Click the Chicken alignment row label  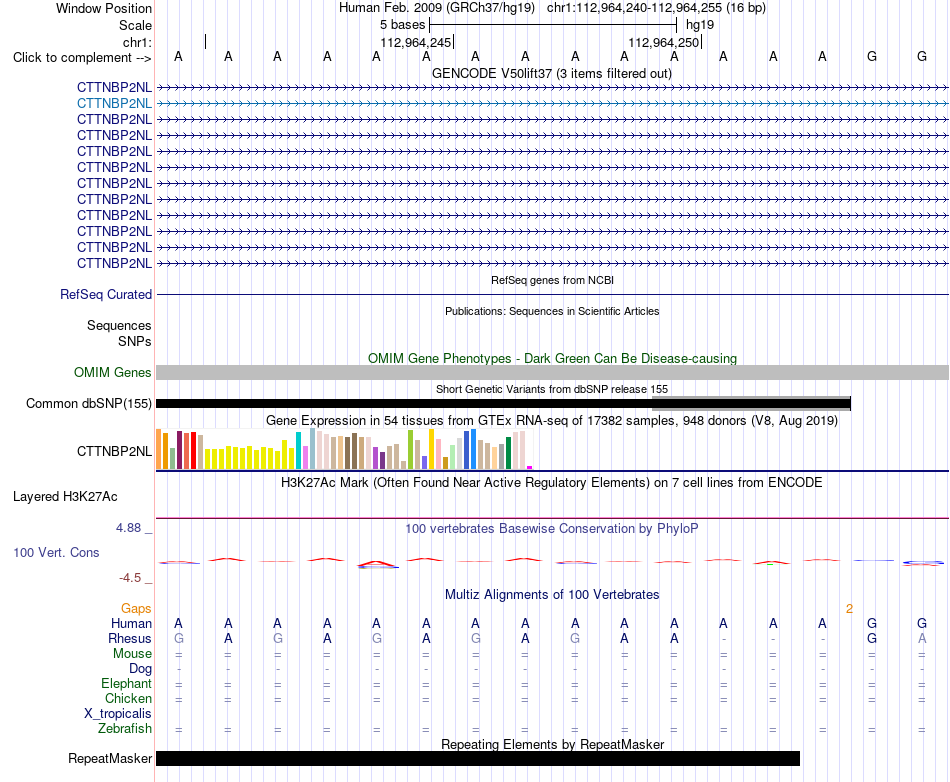(128, 698)
